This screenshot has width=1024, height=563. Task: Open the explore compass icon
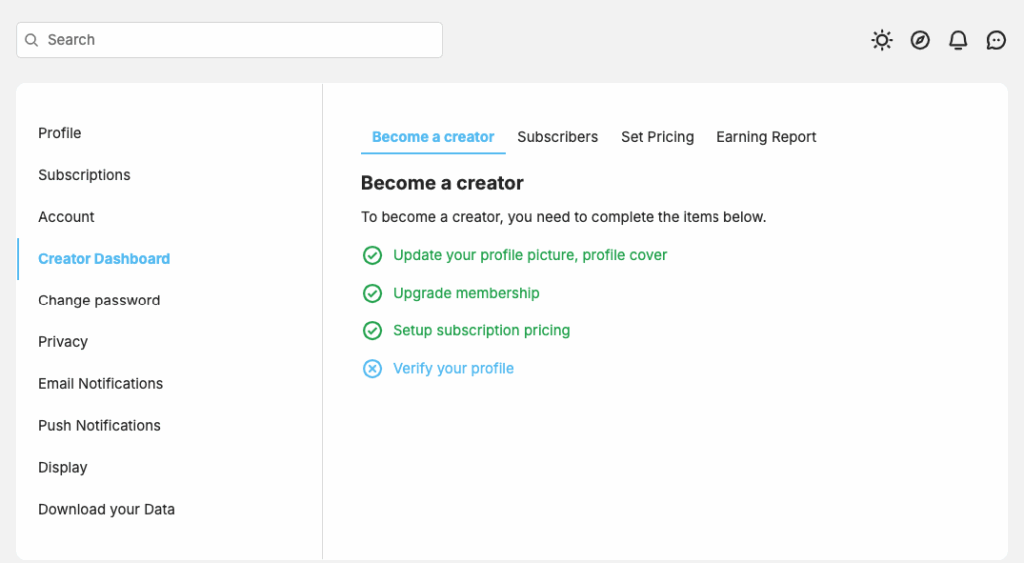920,40
